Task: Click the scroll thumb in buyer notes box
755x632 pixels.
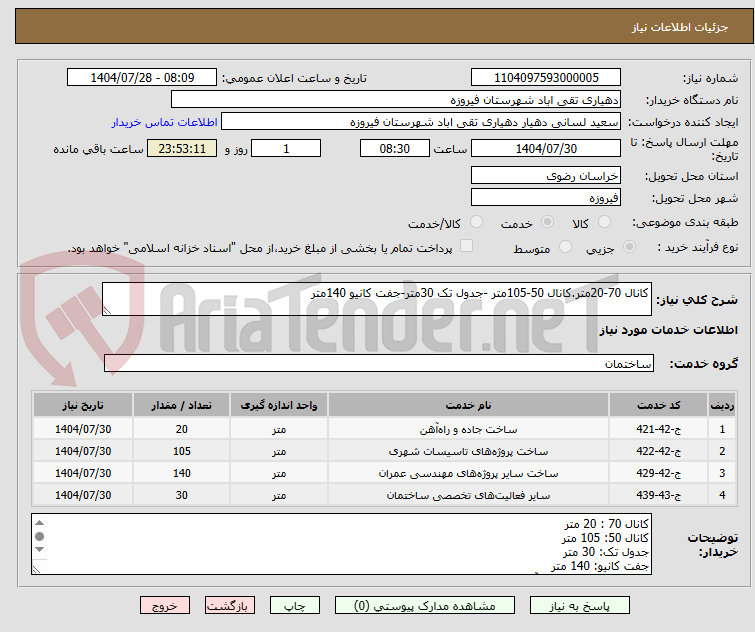Action: coord(39,536)
